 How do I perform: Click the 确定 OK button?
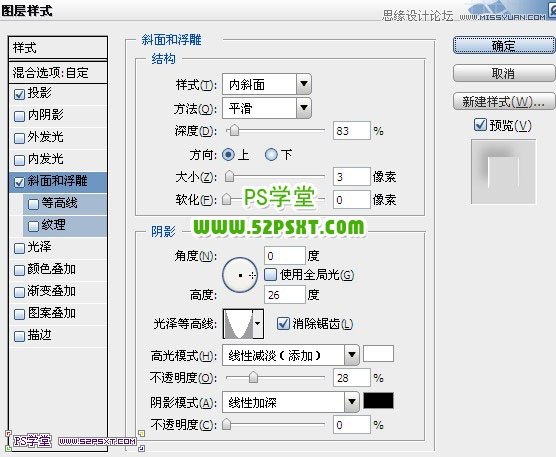(x=504, y=46)
